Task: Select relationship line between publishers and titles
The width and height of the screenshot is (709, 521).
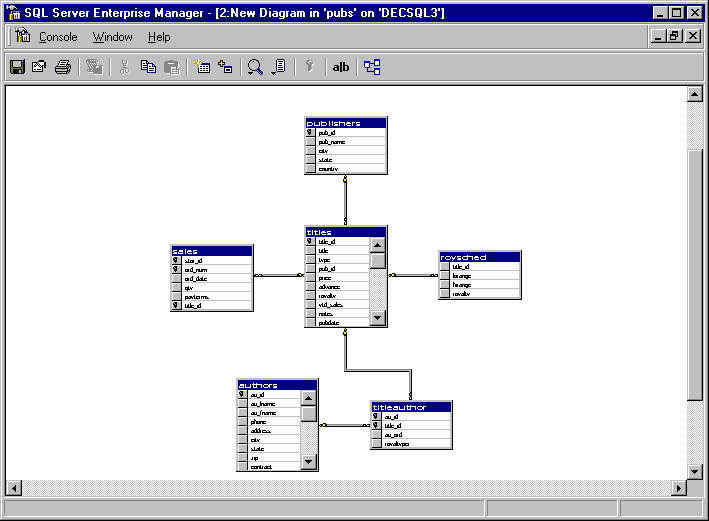Action: coord(345,200)
